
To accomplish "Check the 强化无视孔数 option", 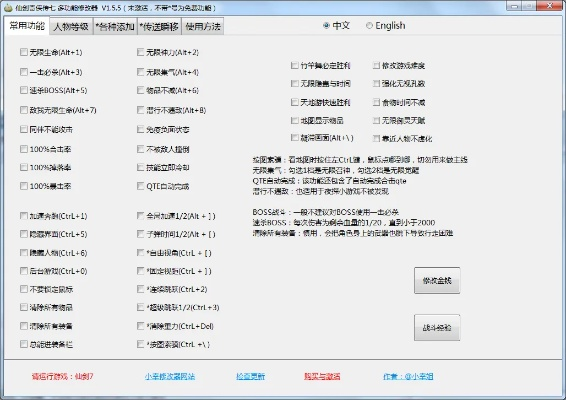I will (x=376, y=83).
